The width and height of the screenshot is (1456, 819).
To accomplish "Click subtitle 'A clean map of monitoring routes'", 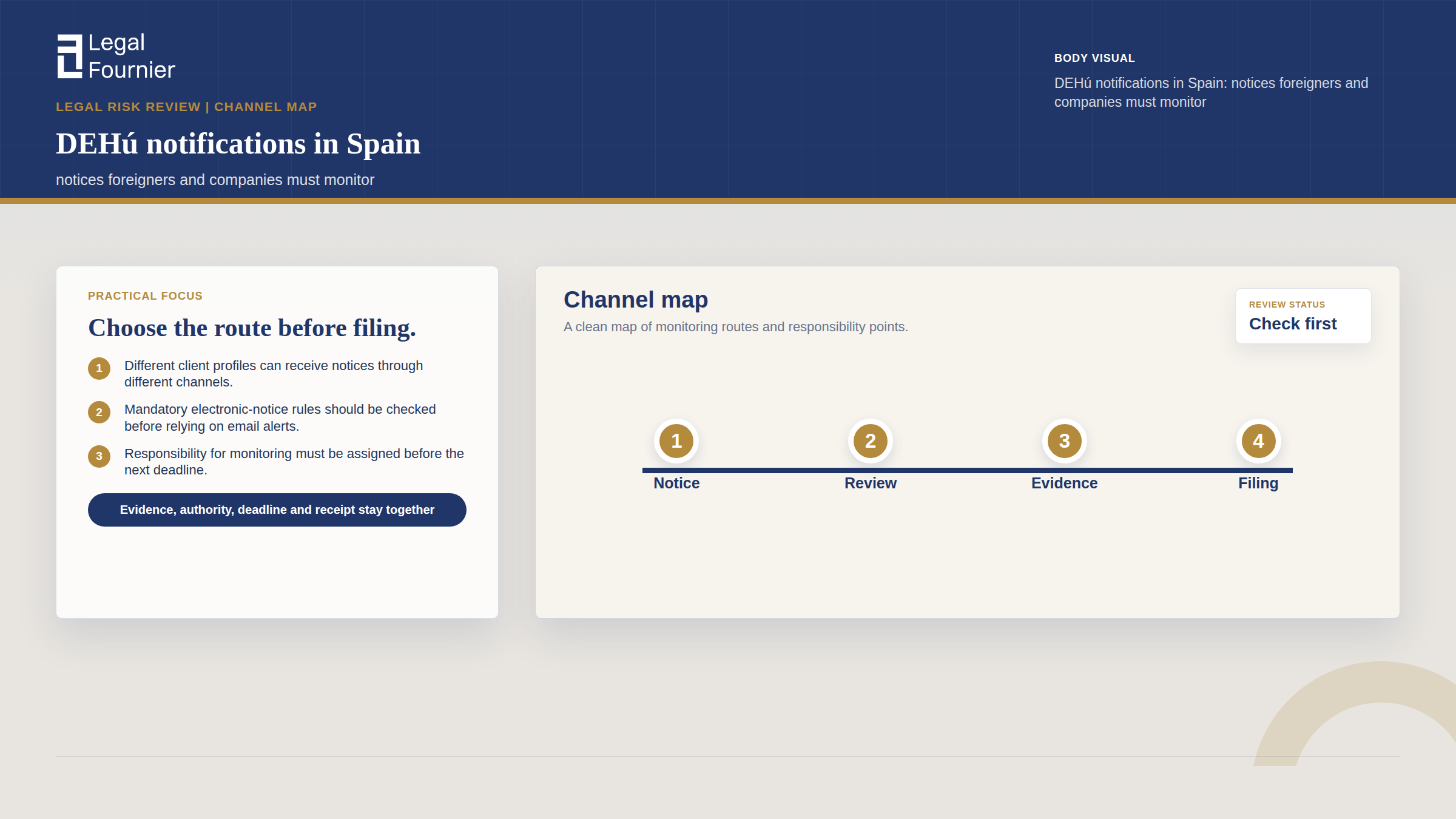I will coord(736,327).
